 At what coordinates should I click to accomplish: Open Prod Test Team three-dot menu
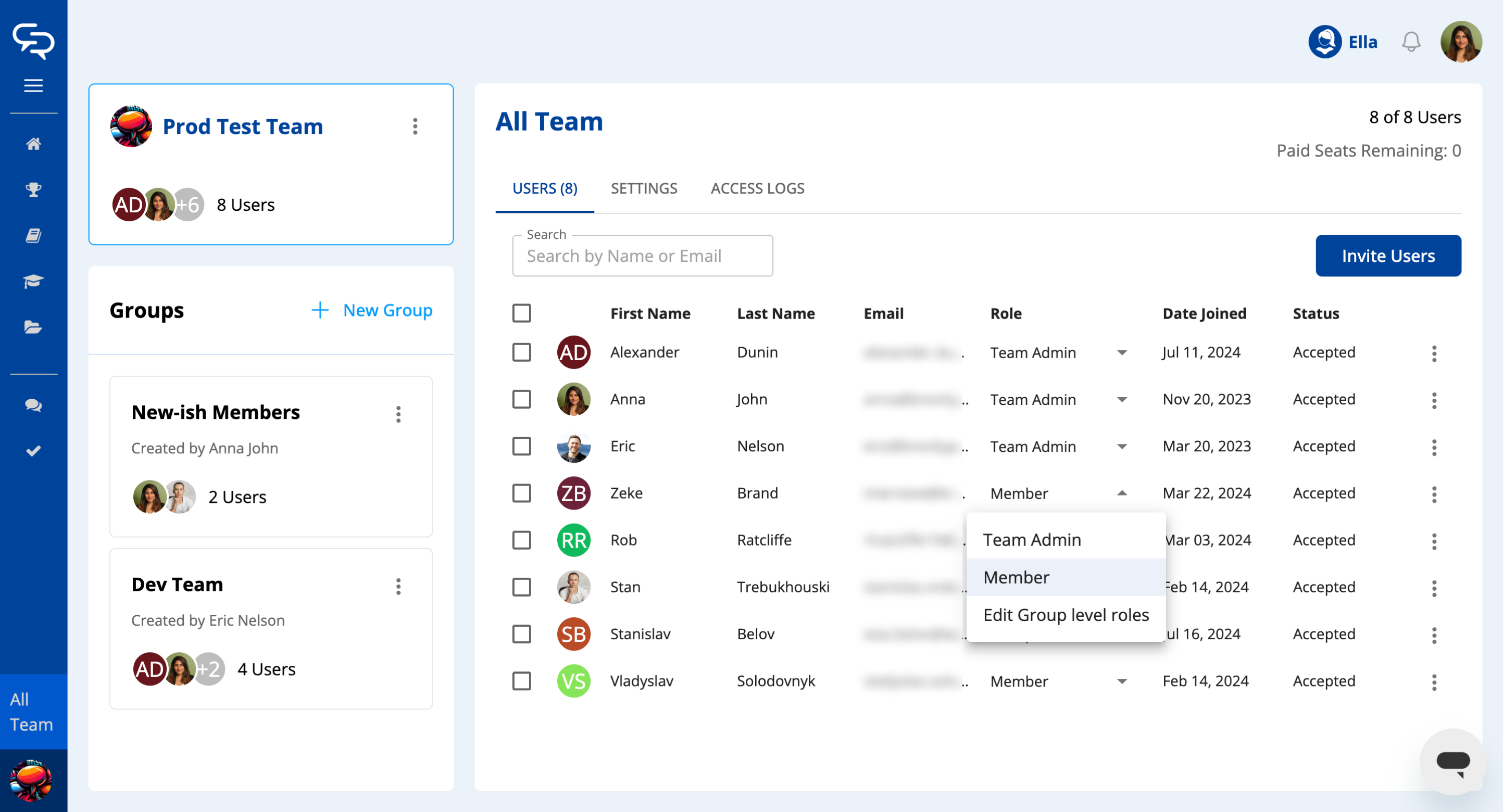click(415, 126)
